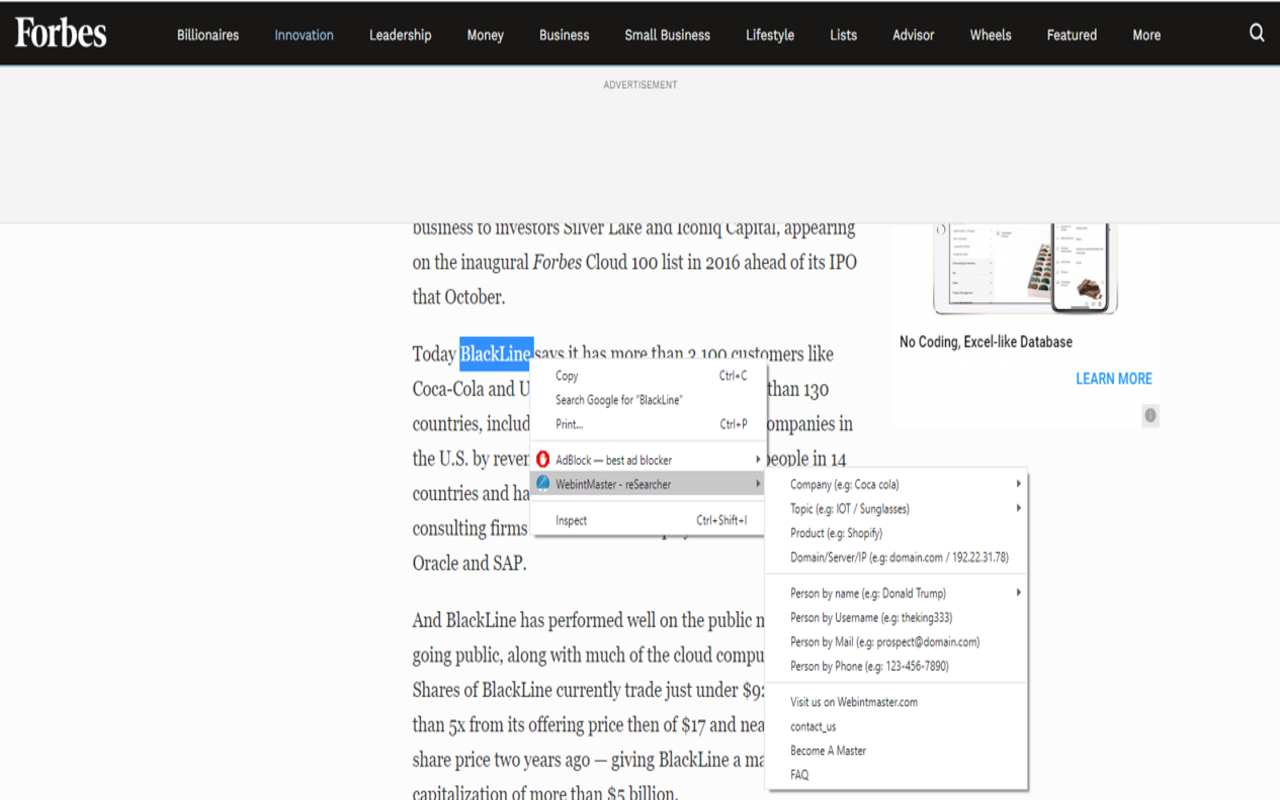
Task: Go to Featured section
Action: [1071, 35]
